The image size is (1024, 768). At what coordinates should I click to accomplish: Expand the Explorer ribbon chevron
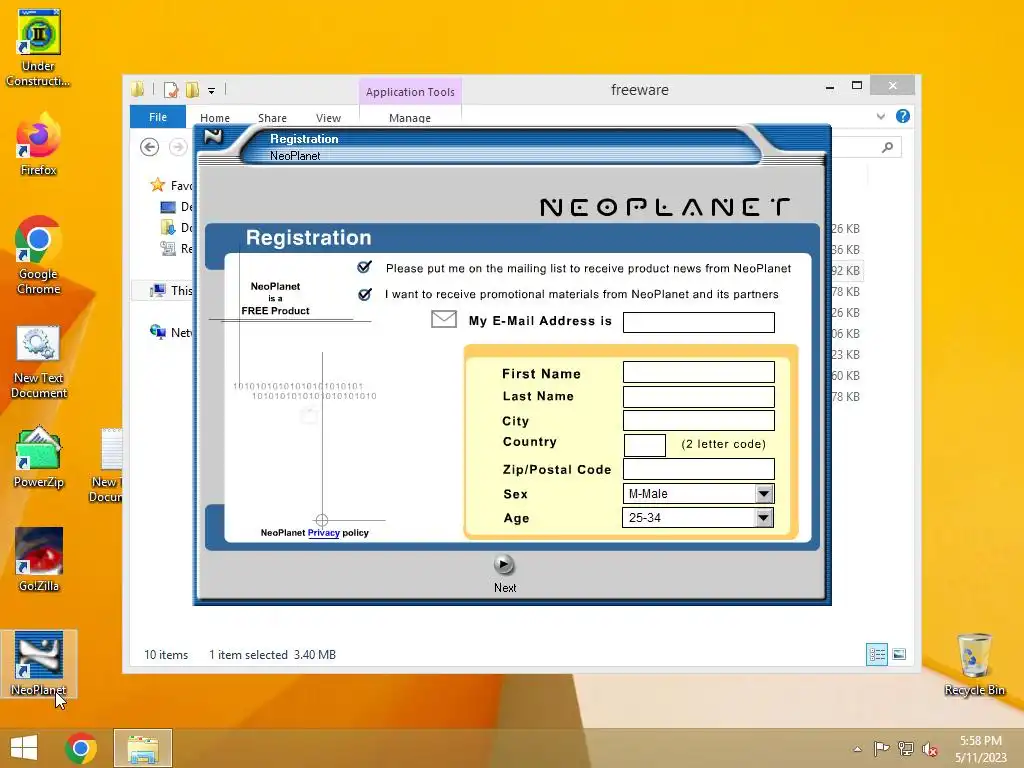click(x=880, y=116)
